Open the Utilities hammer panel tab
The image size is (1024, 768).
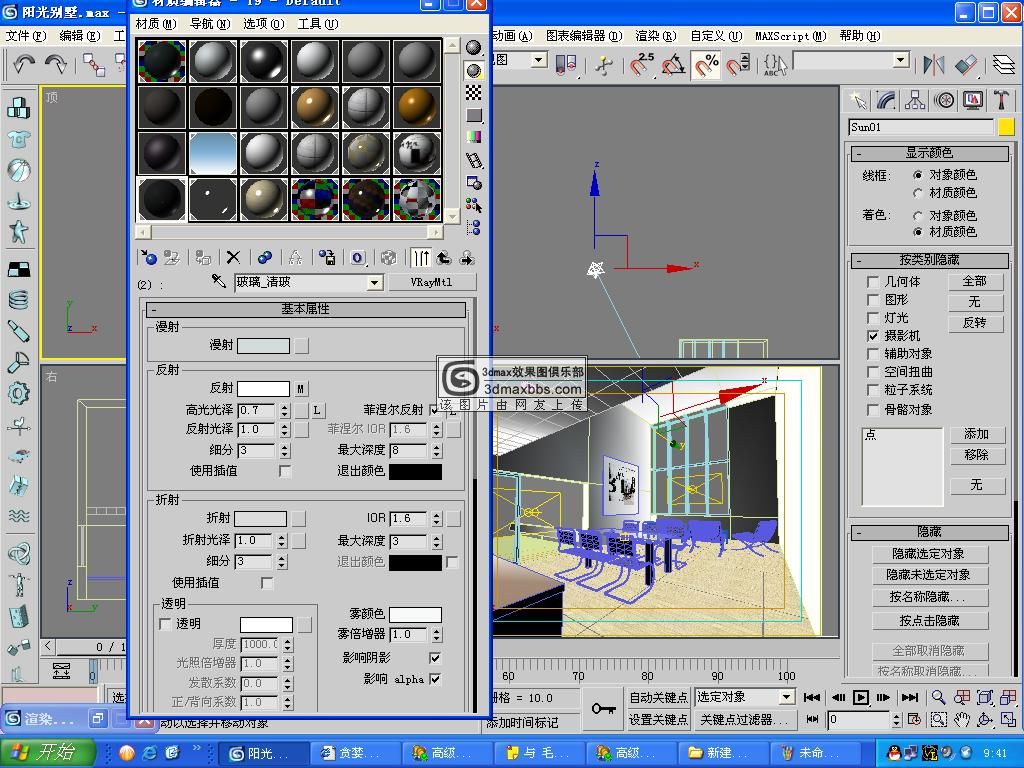point(1000,100)
